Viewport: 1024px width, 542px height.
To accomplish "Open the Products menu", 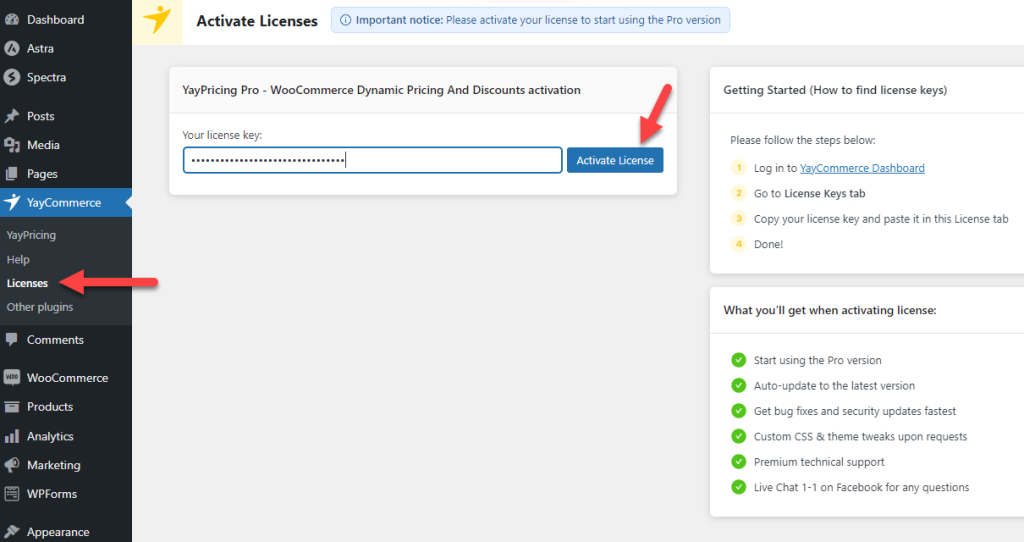I will (50, 407).
